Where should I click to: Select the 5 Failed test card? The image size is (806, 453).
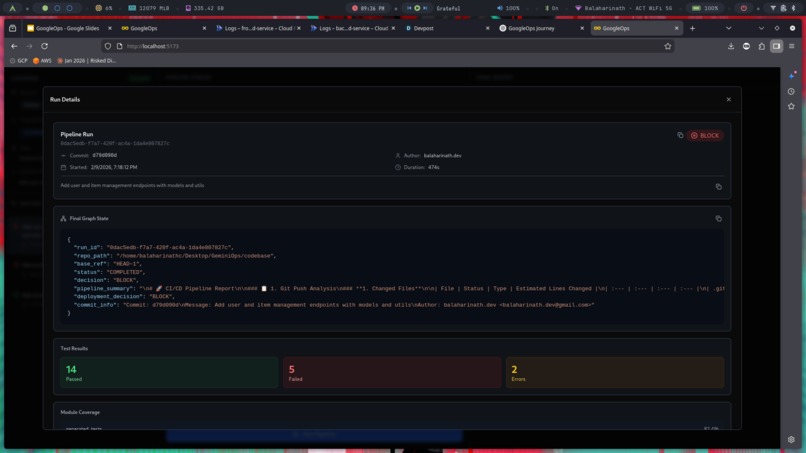tap(392, 372)
